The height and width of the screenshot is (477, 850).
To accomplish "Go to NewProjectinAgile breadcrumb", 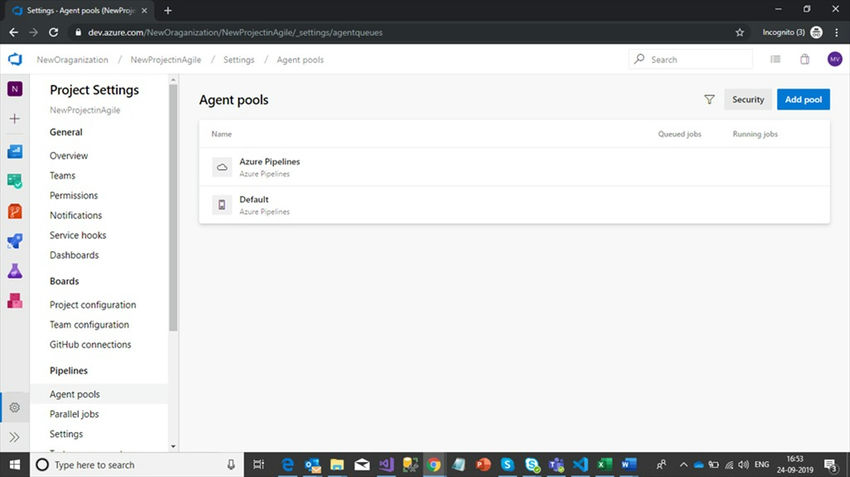I will tap(166, 60).
